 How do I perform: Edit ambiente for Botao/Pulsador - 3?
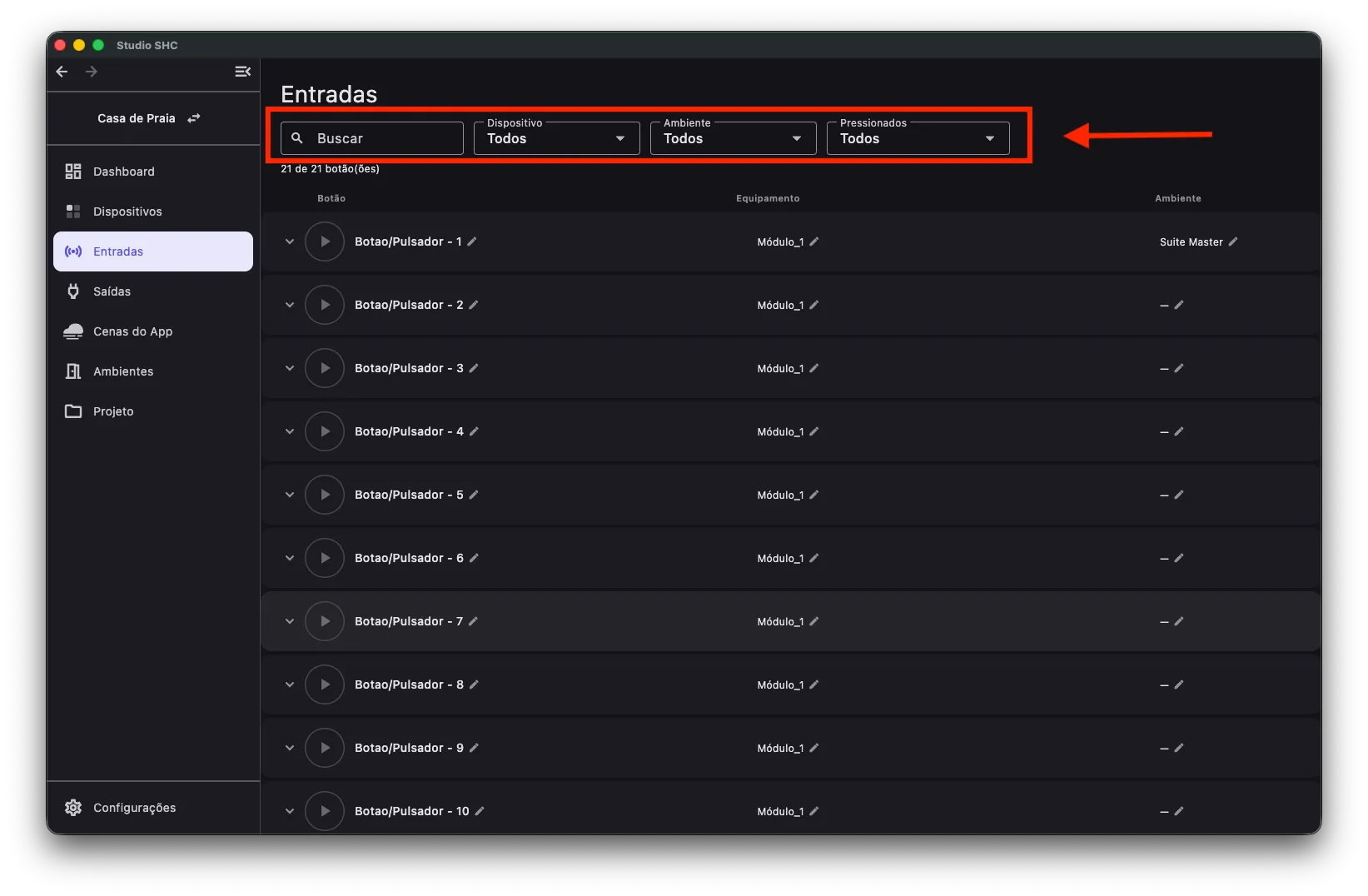(x=1179, y=368)
